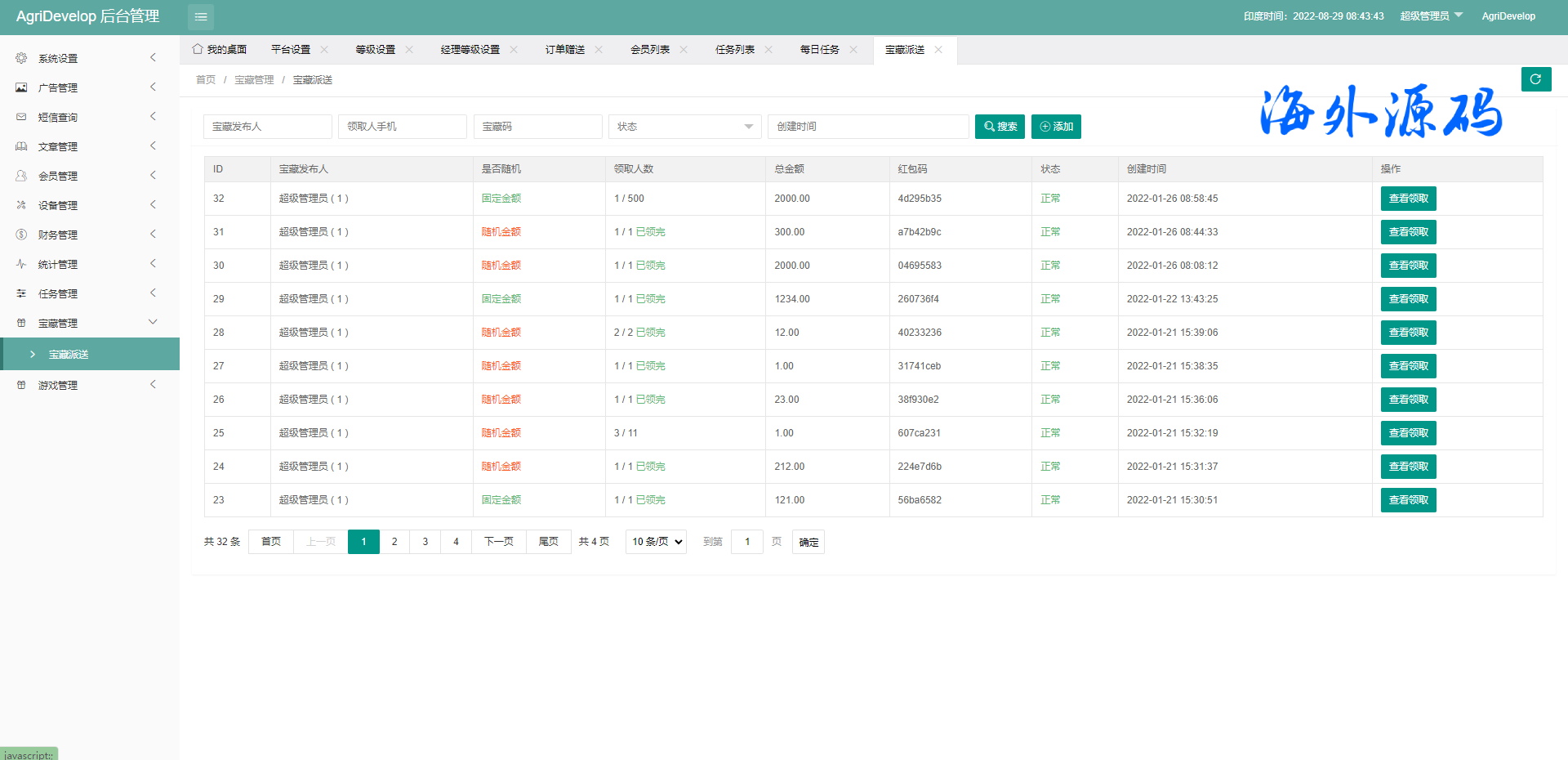View claims for record ID 32

click(1408, 199)
